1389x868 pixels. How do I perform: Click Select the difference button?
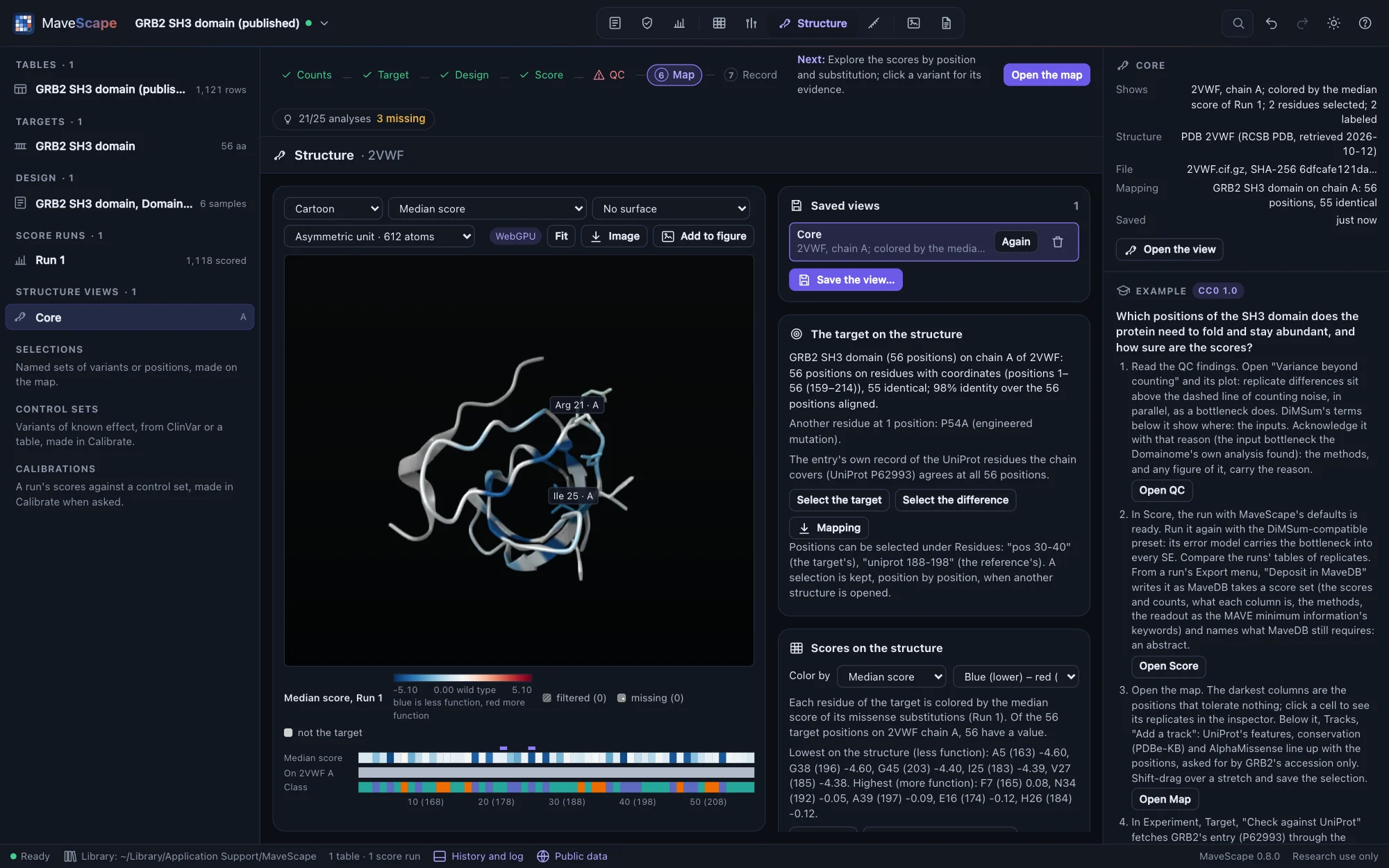[x=955, y=500]
